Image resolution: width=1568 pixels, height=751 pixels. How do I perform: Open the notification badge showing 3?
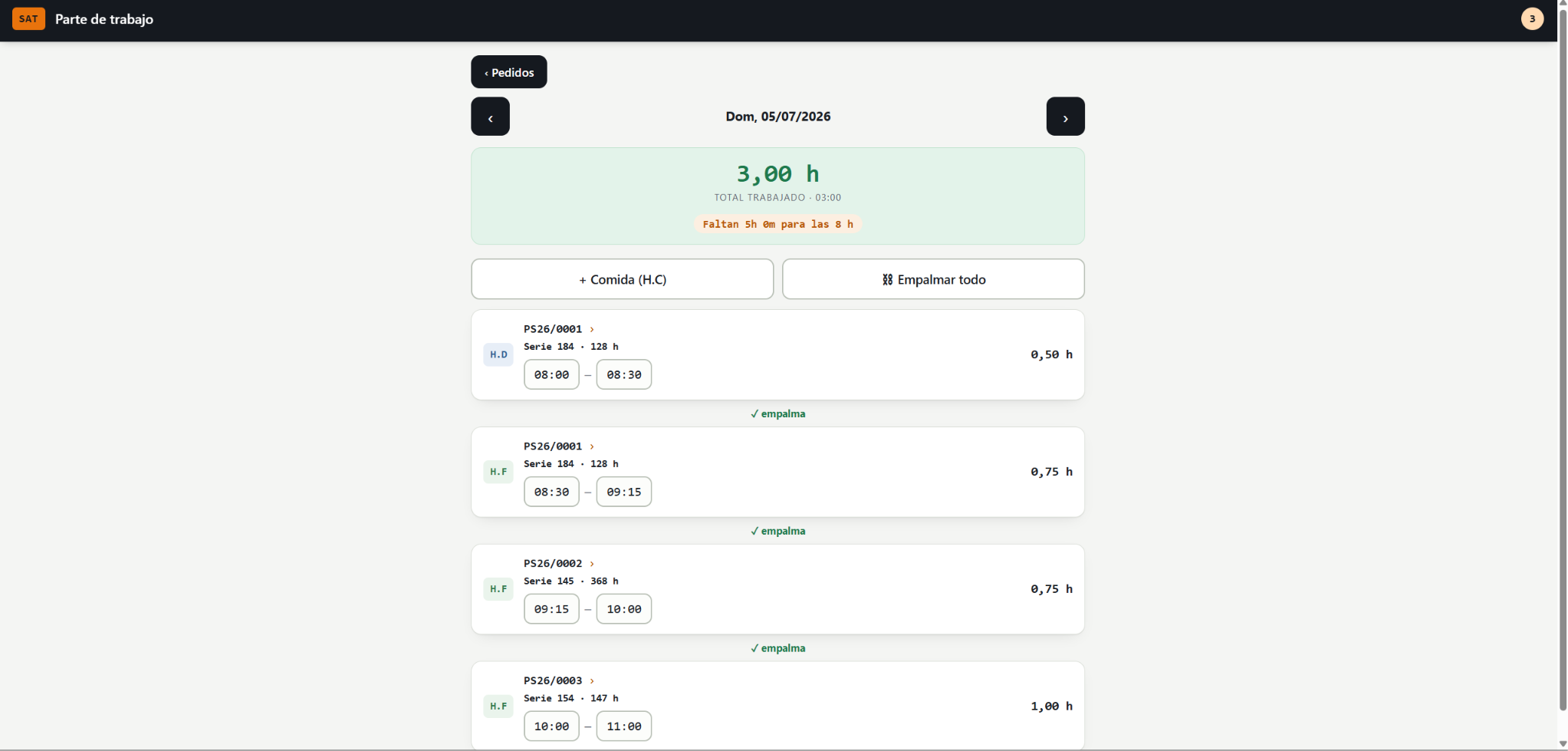[x=1532, y=19]
